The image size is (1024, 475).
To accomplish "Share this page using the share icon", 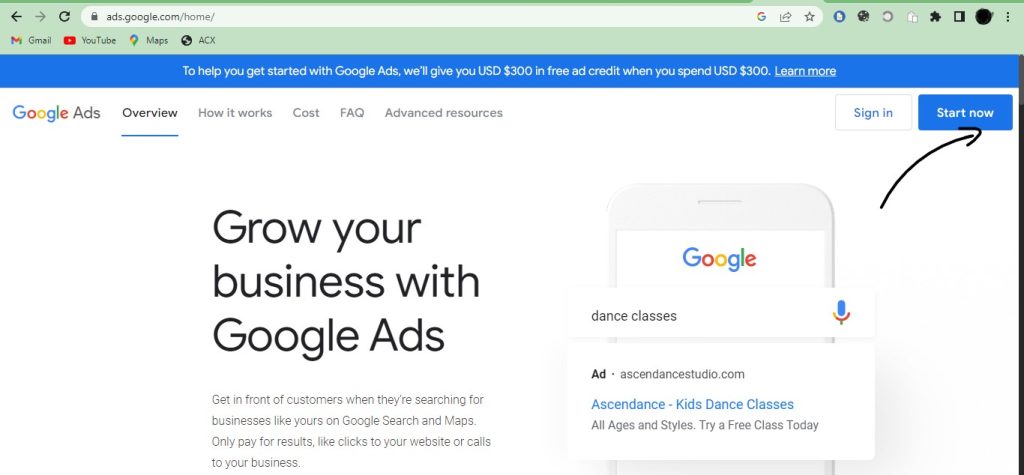I will coord(786,17).
